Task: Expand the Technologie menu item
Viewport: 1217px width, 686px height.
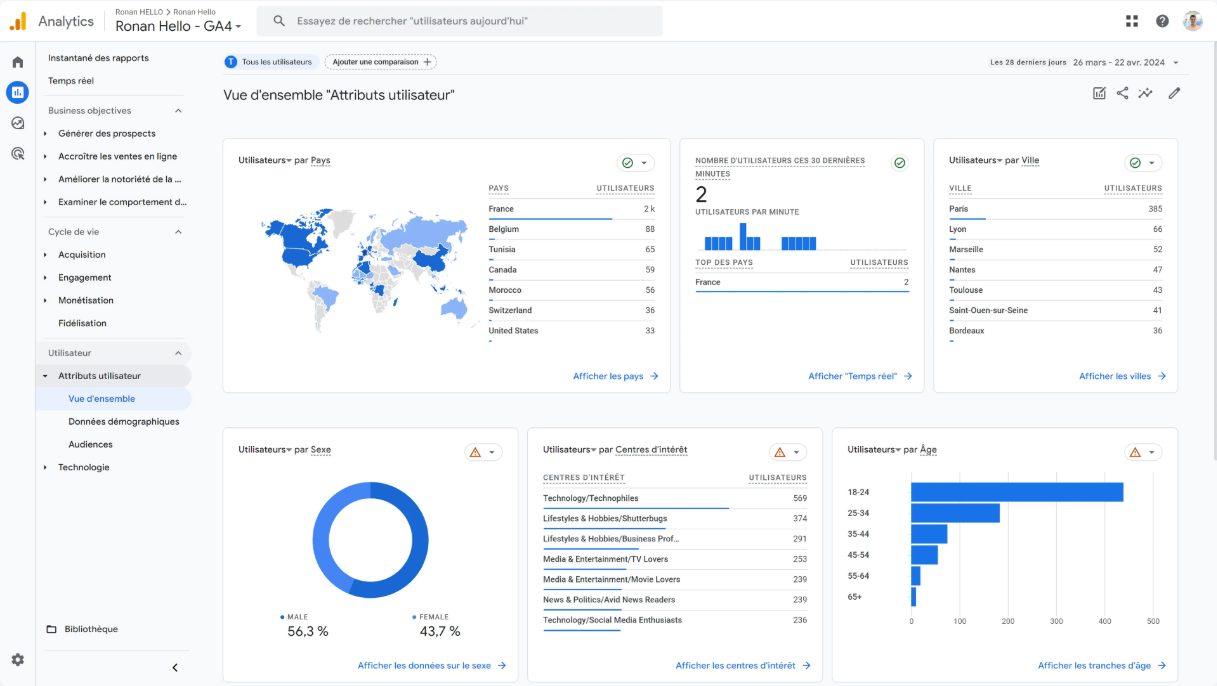Action: click(45, 467)
